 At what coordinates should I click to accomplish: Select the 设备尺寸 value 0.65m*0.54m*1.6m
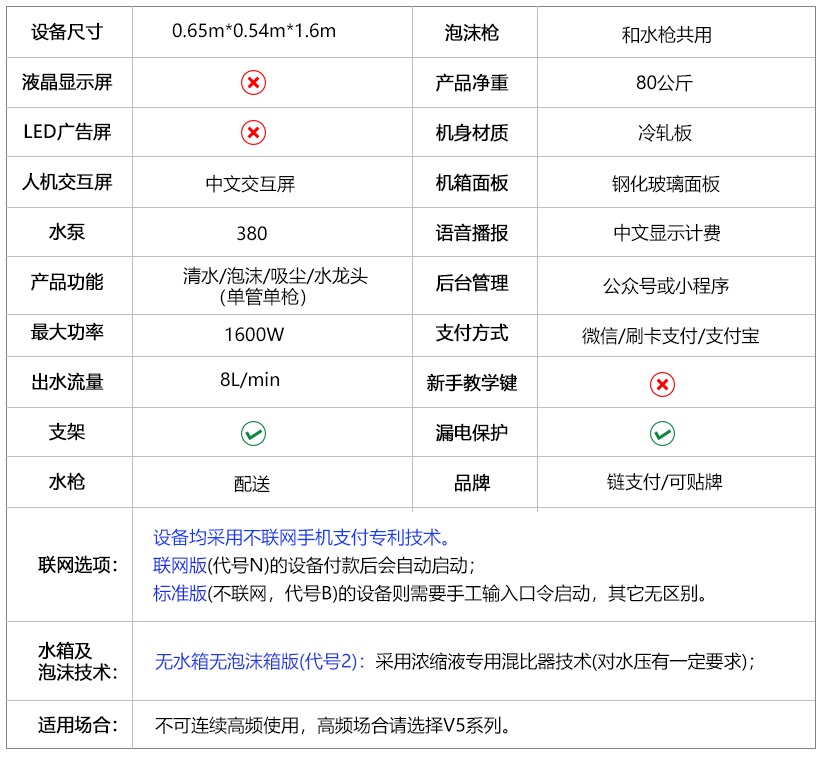[254, 31]
